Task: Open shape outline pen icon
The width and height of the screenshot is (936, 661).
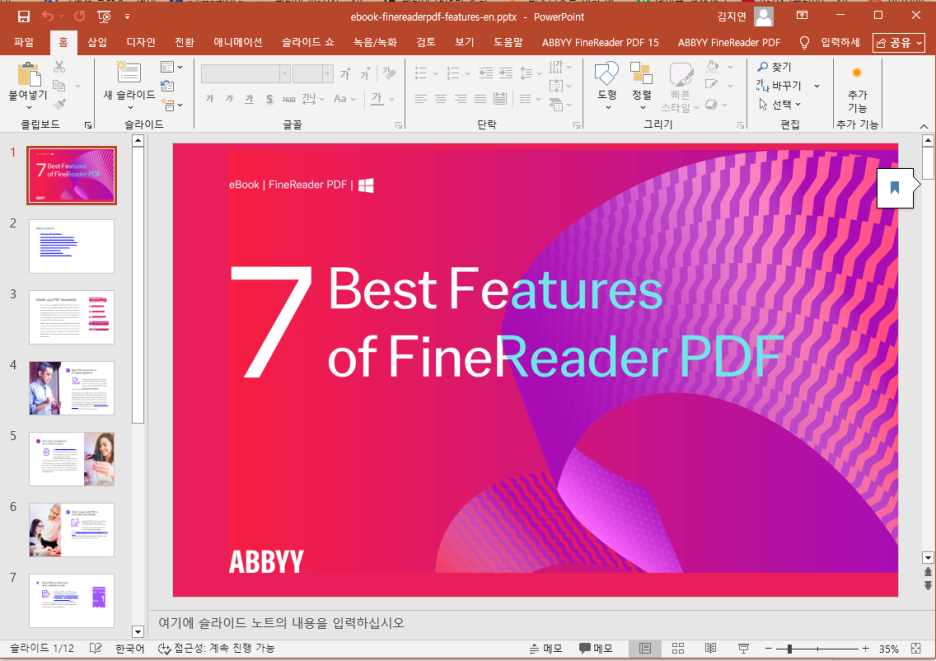Action: click(712, 85)
